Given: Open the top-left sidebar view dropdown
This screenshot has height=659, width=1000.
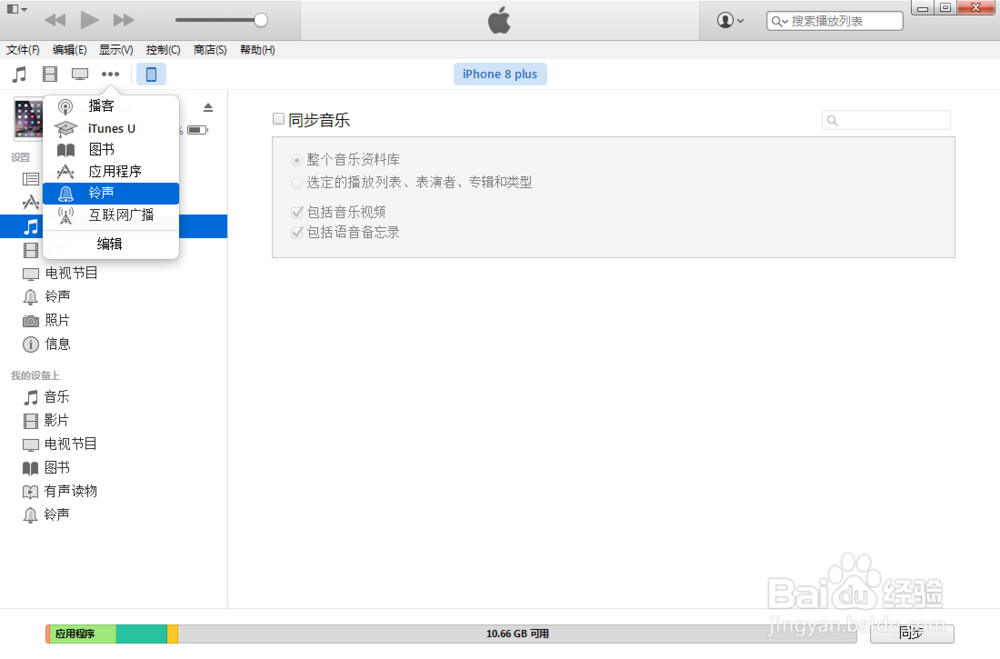Looking at the screenshot, I should (17, 10).
